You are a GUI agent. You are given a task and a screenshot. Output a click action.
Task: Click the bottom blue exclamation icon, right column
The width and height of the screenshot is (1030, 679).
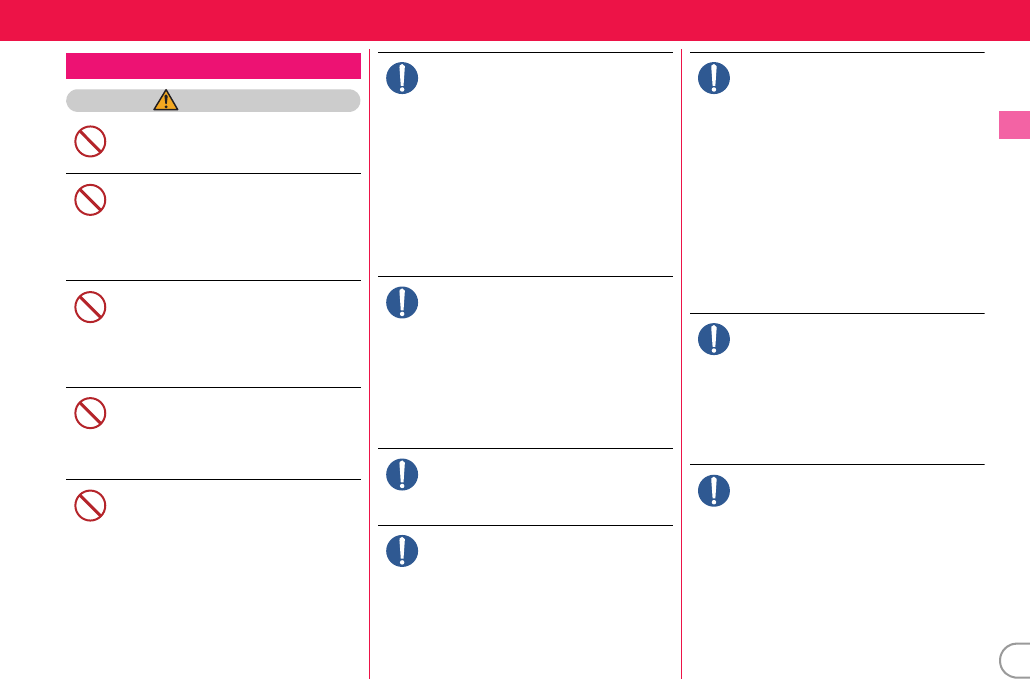coord(714,491)
